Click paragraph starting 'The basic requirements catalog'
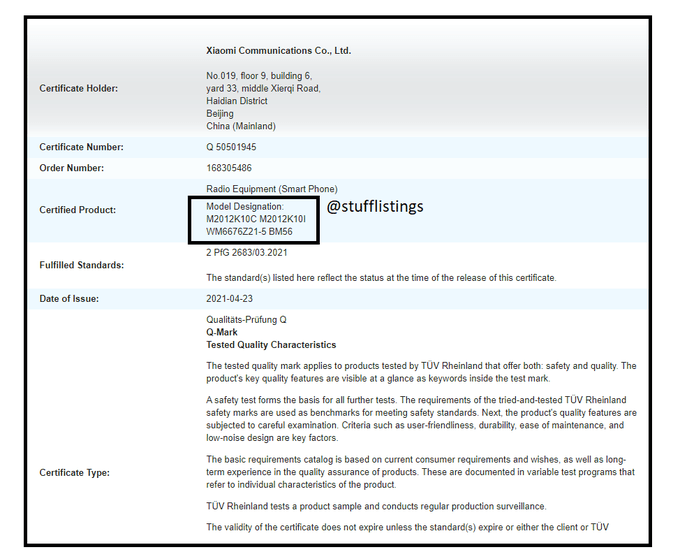 pyautogui.click(x=421, y=472)
